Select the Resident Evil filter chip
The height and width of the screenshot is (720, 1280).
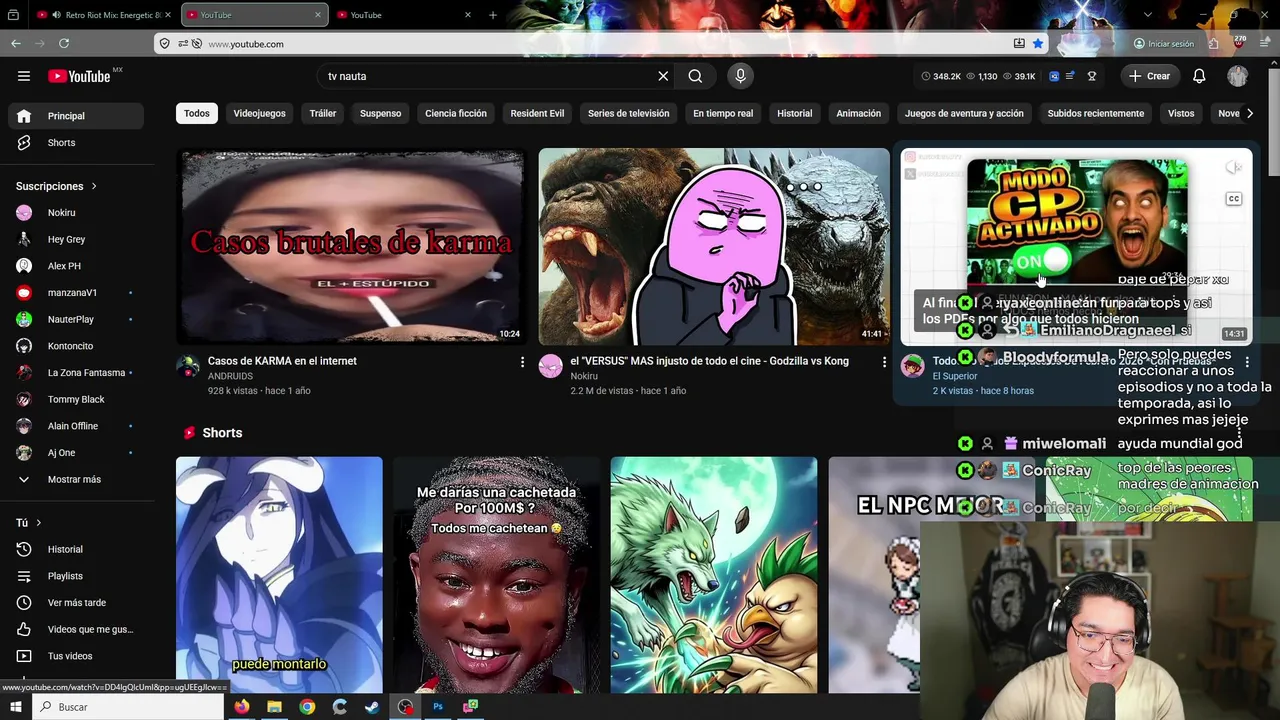[x=537, y=113]
